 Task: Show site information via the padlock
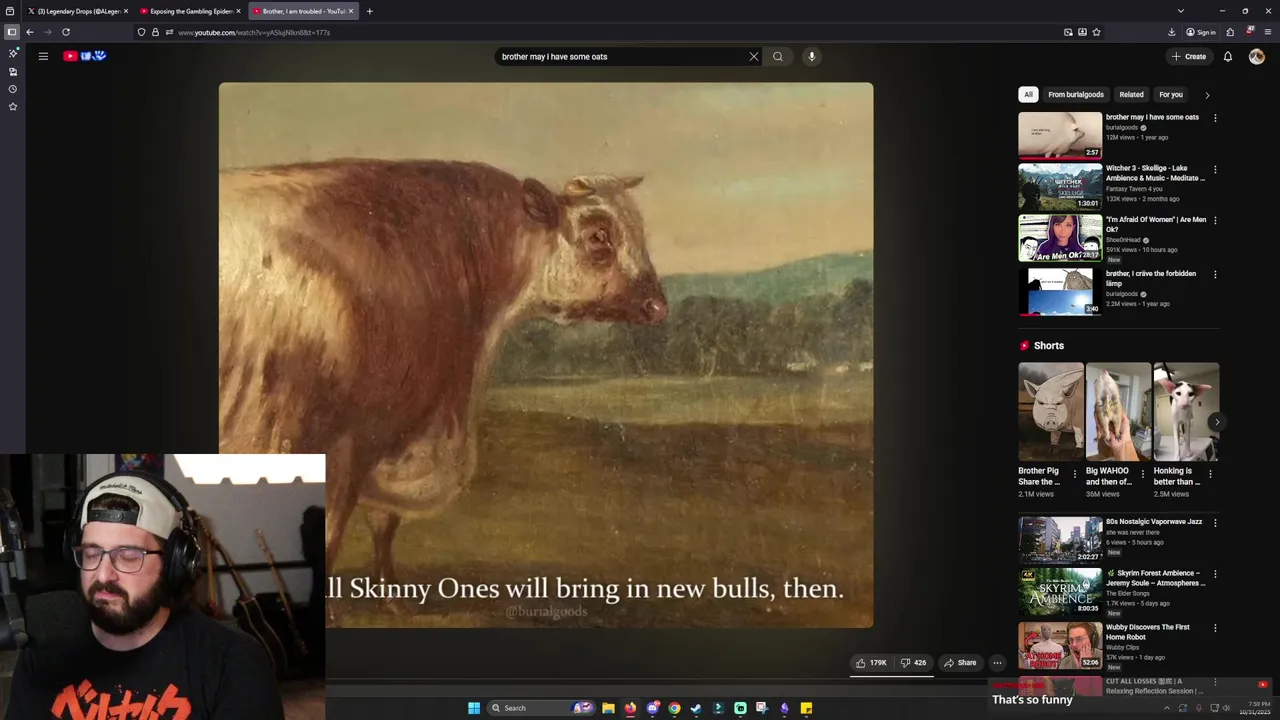pyautogui.click(x=155, y=32)
